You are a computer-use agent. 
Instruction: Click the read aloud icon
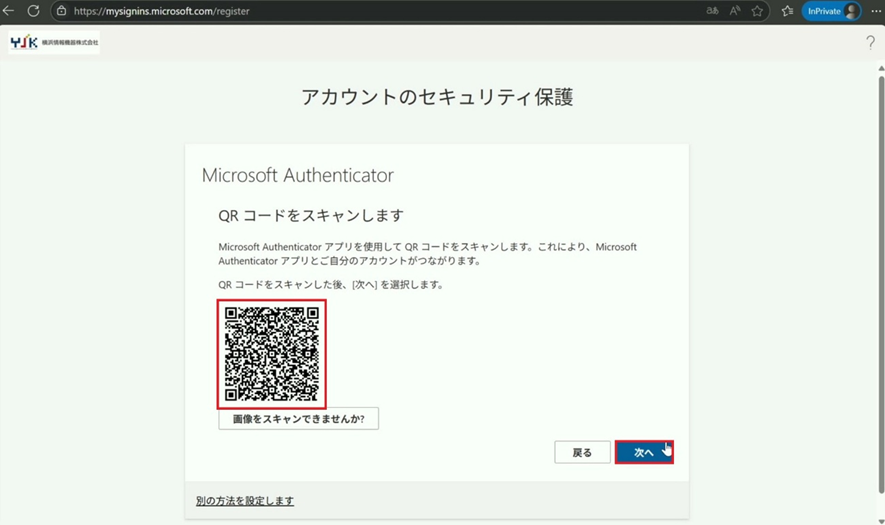[x=735, y=11]
